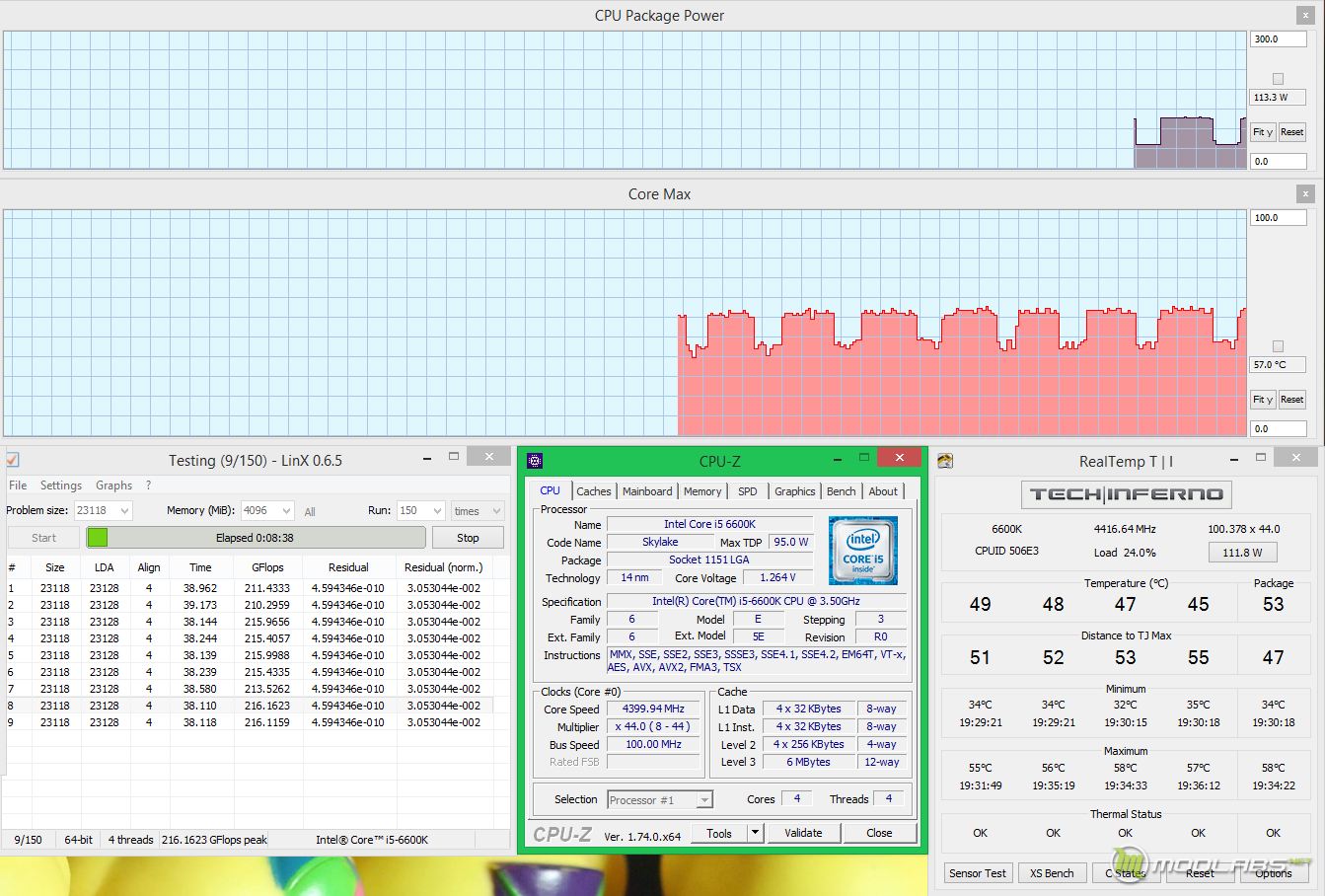Switch to the Mainboard tab in CPU-Z

(x=647, y=491)
